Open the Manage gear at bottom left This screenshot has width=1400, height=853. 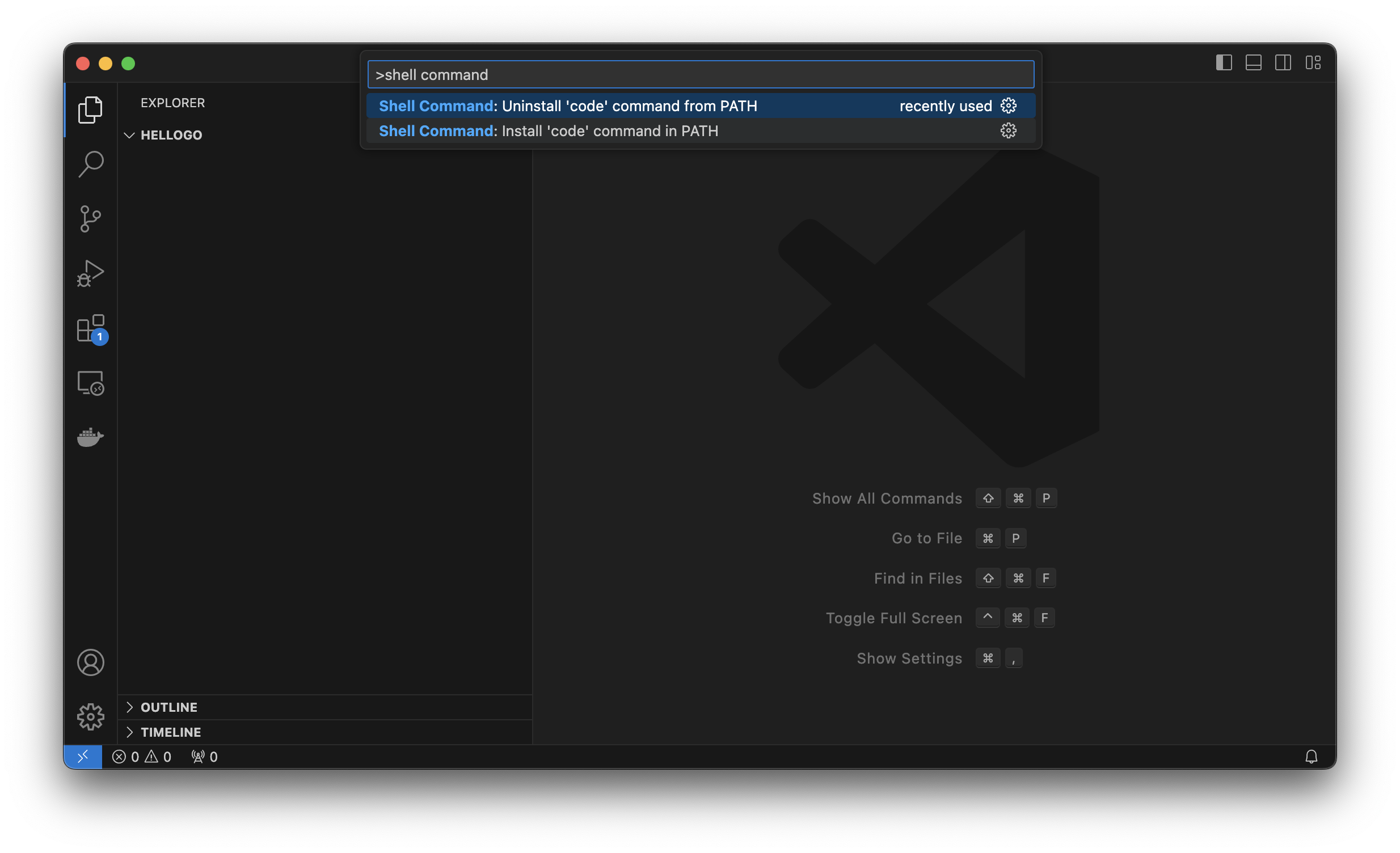(90, 717)
